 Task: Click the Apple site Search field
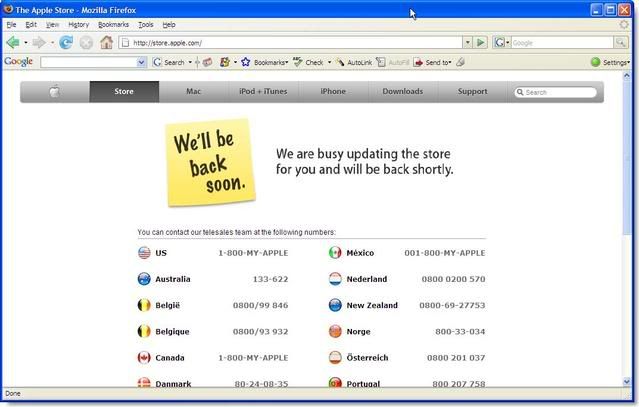point(555,92)
